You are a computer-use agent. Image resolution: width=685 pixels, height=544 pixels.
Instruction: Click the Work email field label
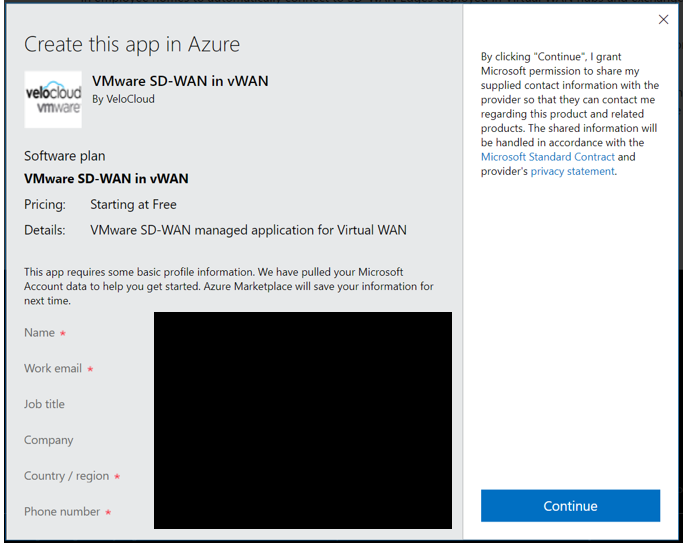[53, 368]
